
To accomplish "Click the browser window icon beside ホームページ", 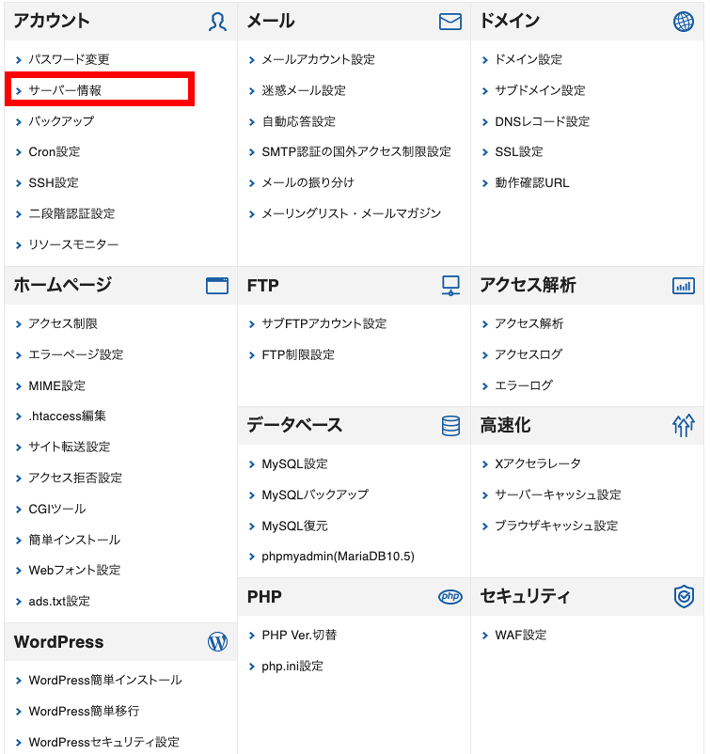I will click(x=217, y=286).
